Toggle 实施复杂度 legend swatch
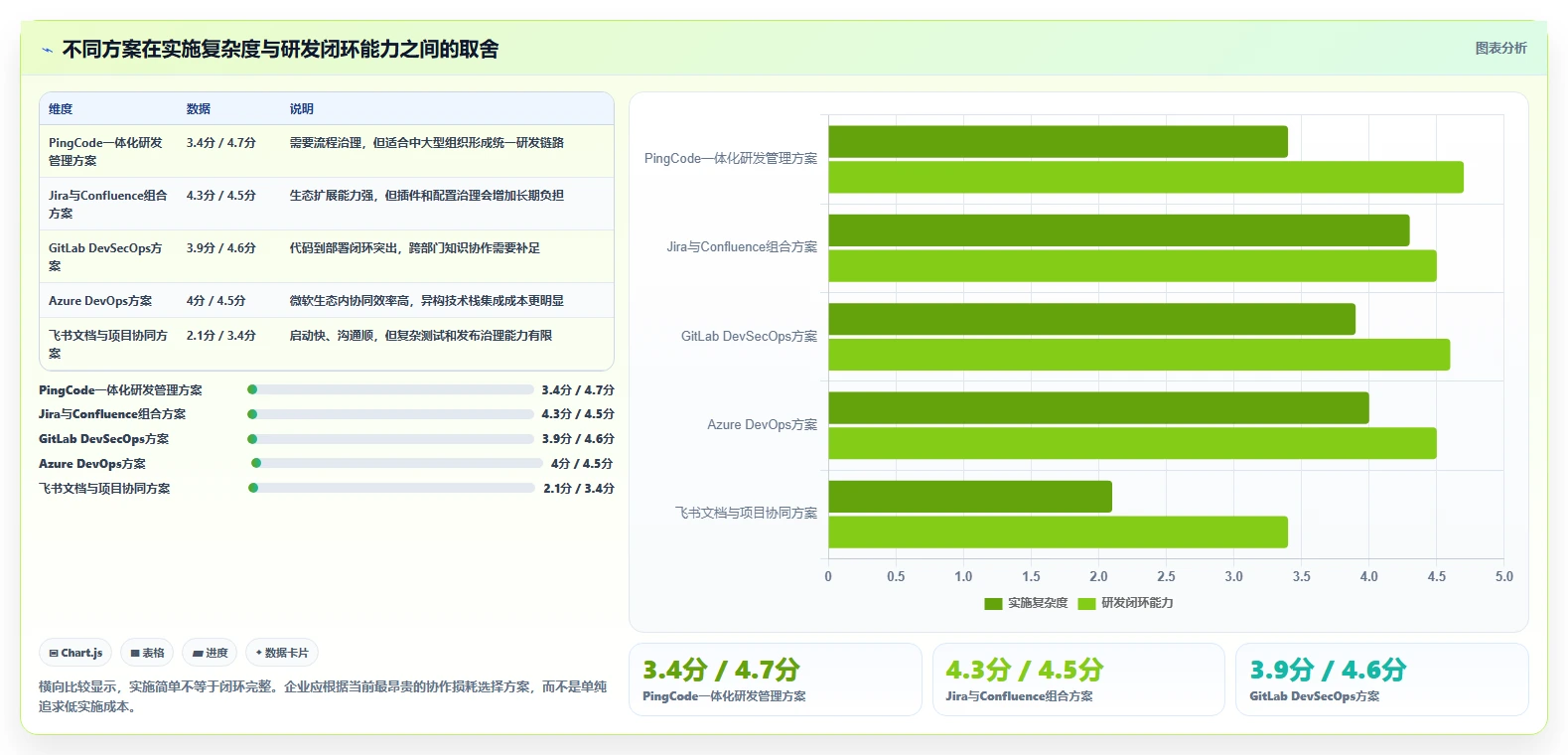The image size is (1568, 755). 993,603
